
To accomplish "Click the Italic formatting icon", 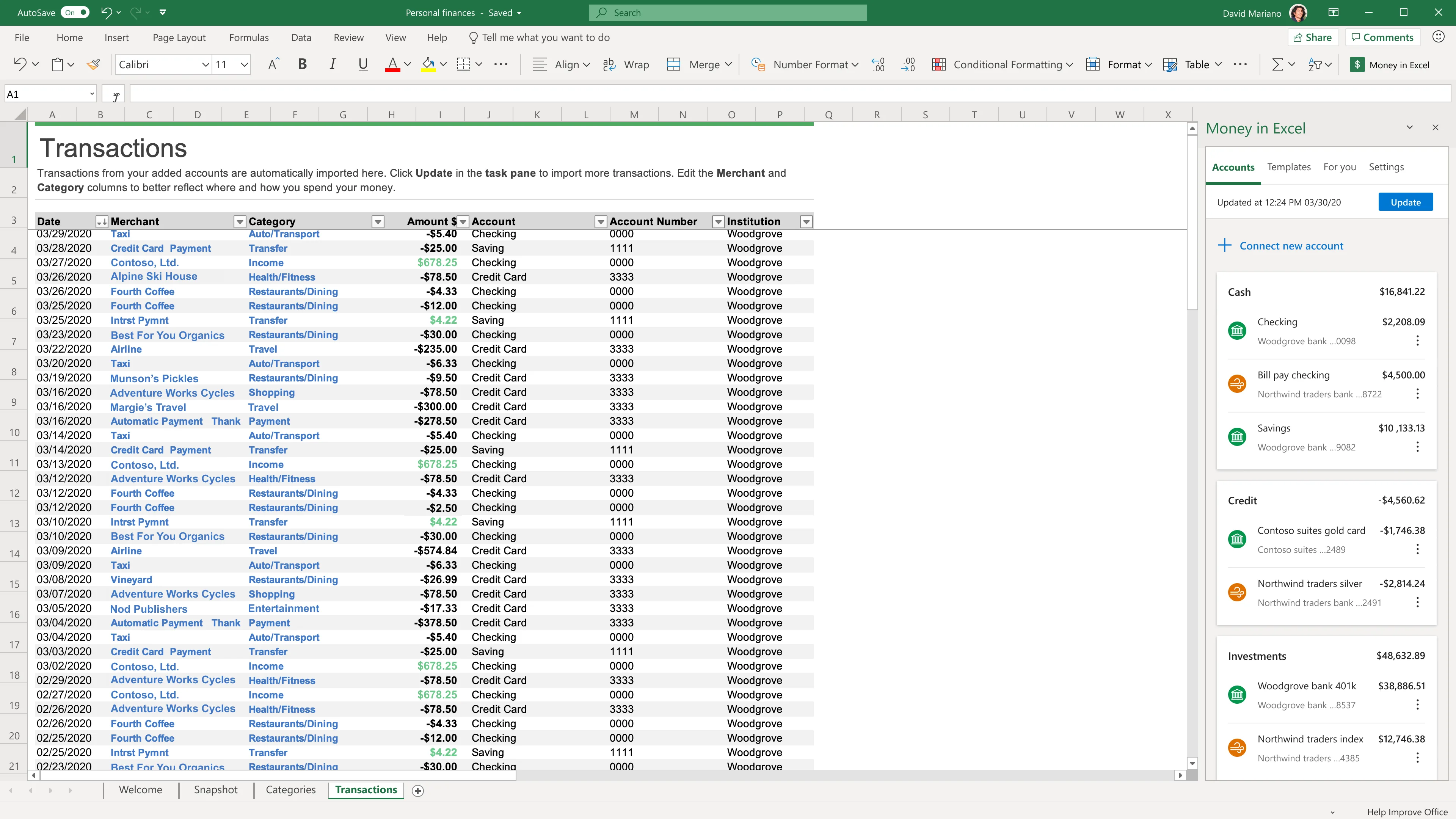I will click(333, 64).
